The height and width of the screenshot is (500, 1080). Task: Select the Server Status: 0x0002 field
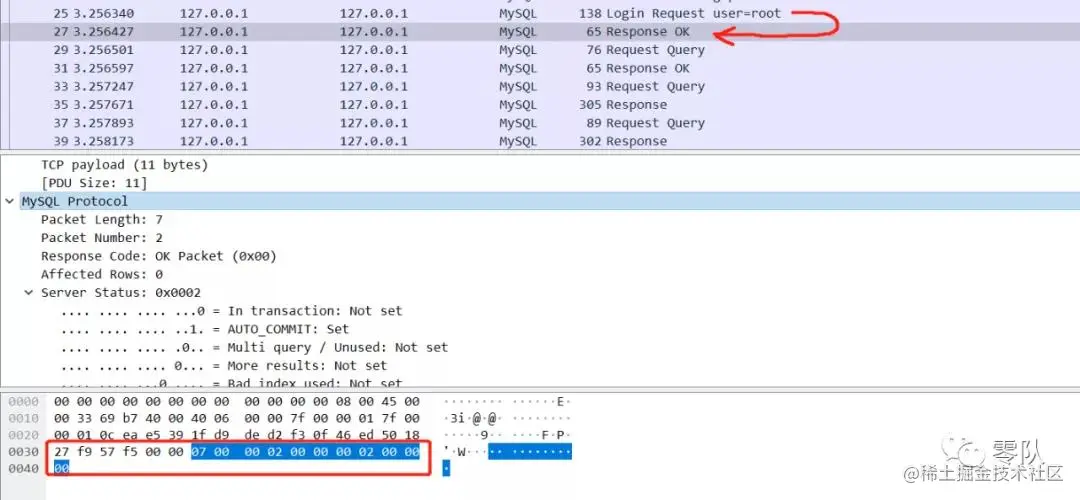point(121,293)
